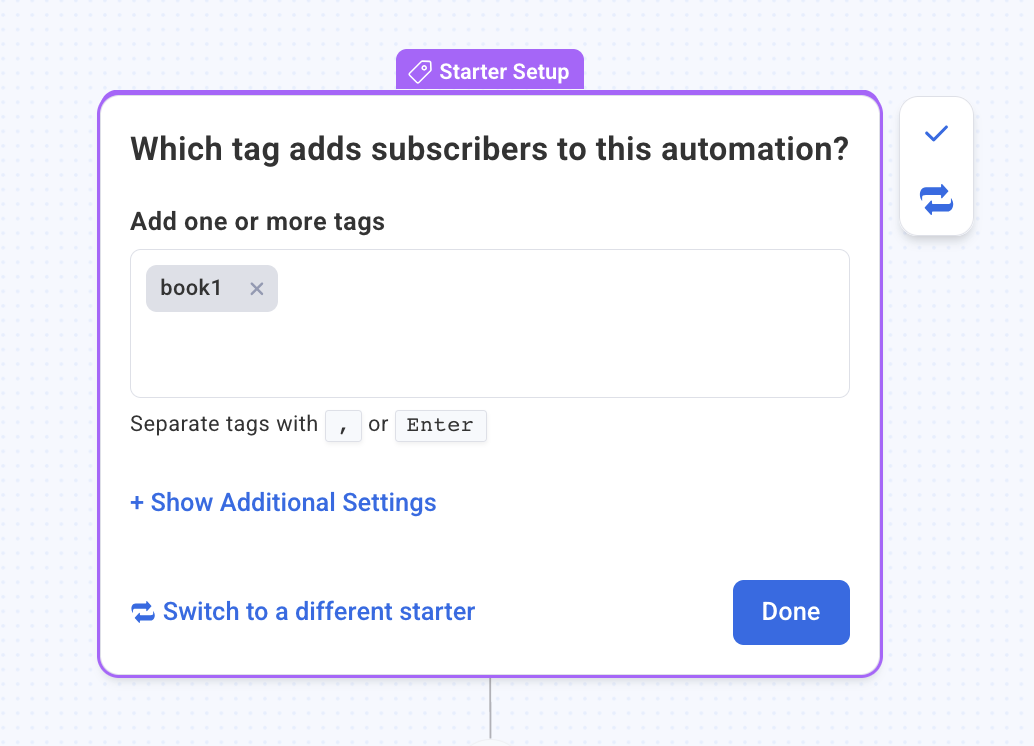The height and width of the screenshot is (746, 1034).
Task: Open 'Switch to a different starter'
Action: pos(318,611)
